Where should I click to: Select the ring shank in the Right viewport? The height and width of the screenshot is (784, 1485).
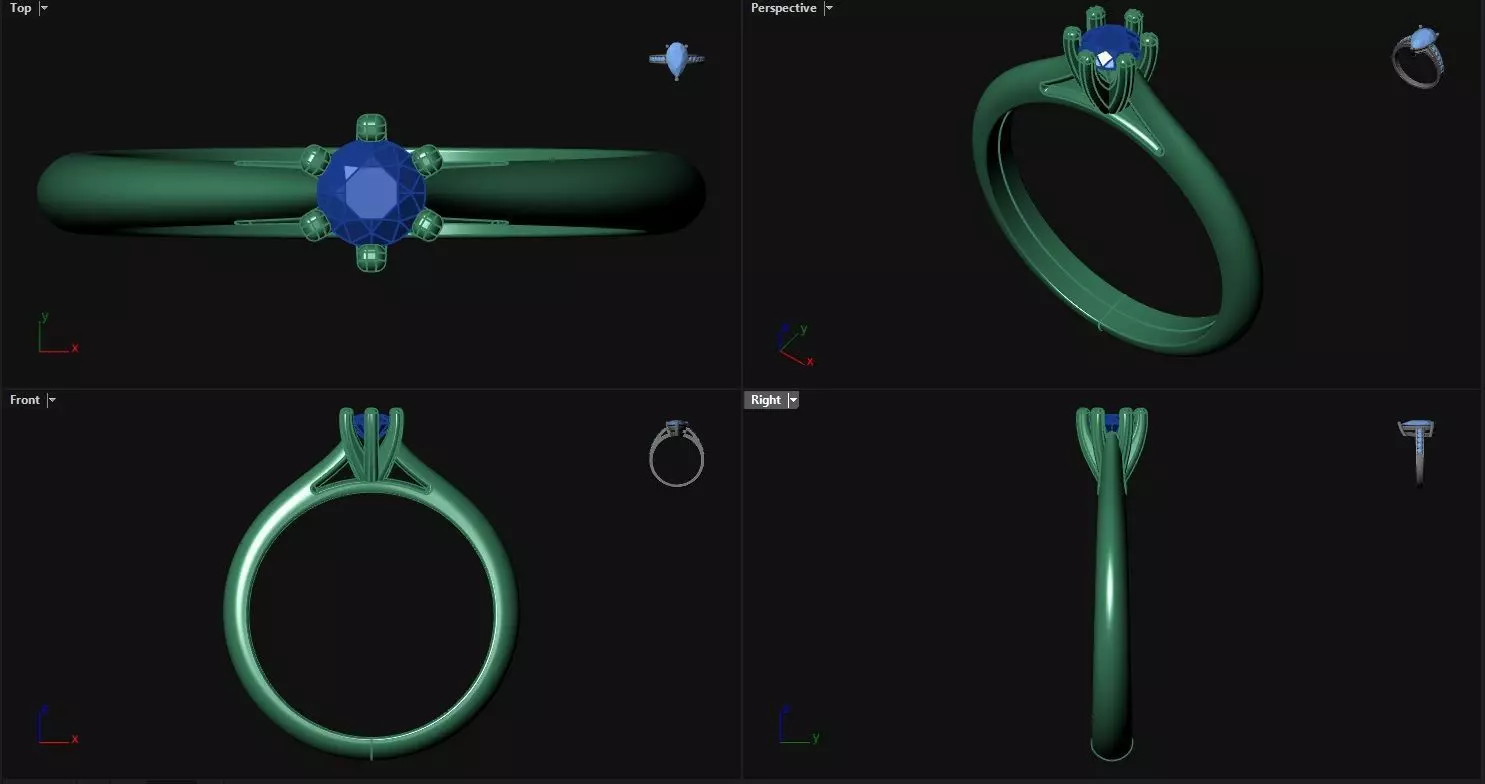[1112, 600]
